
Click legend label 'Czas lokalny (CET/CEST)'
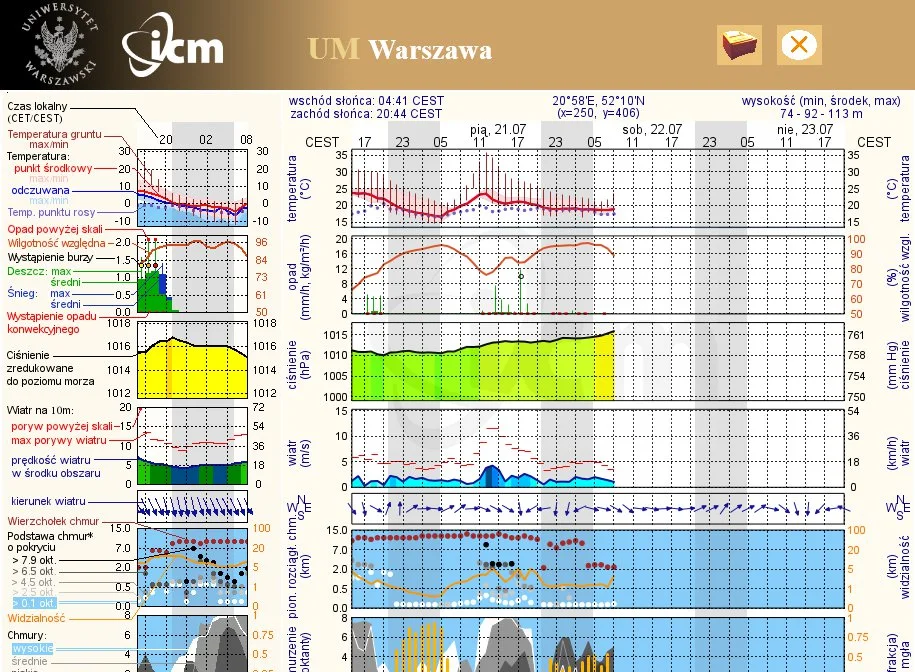37,112
